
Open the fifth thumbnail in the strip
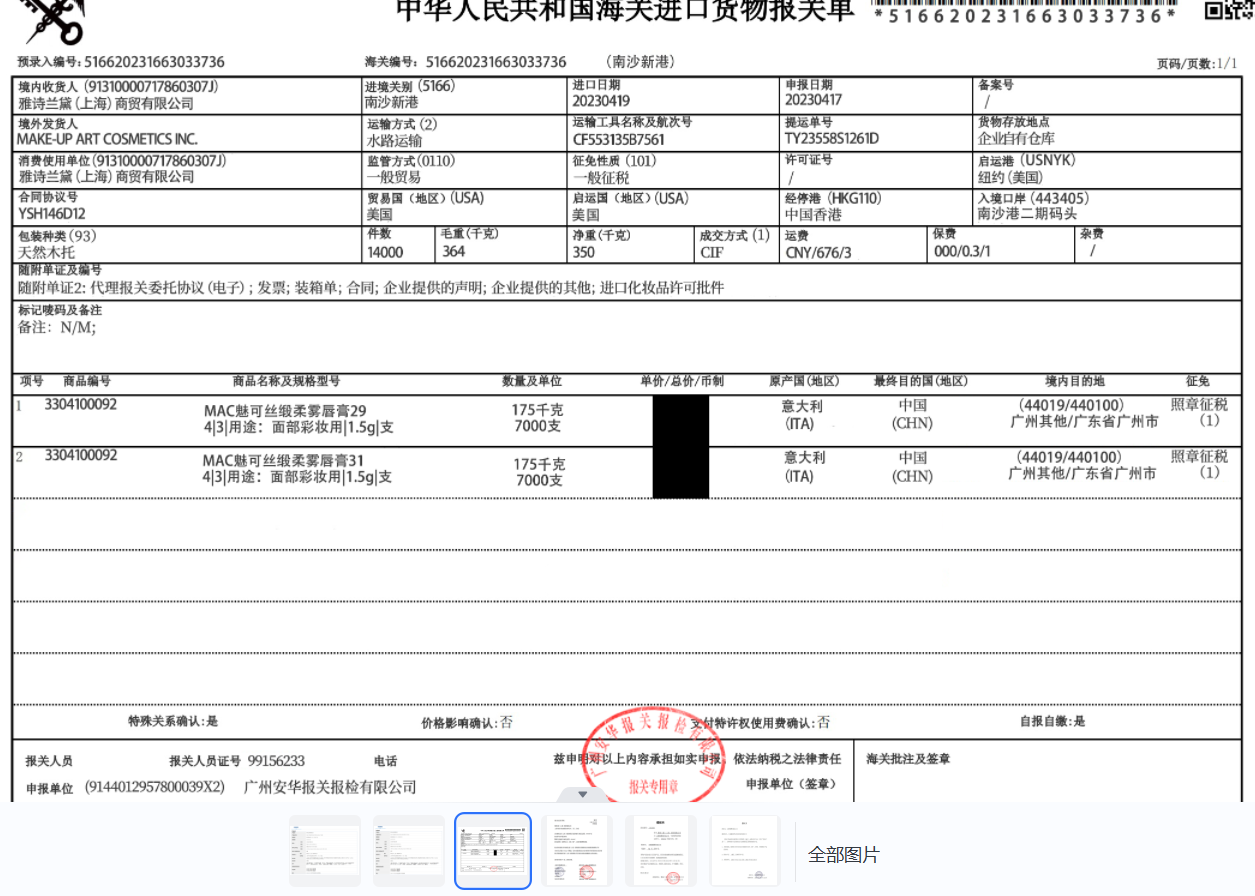661,851
